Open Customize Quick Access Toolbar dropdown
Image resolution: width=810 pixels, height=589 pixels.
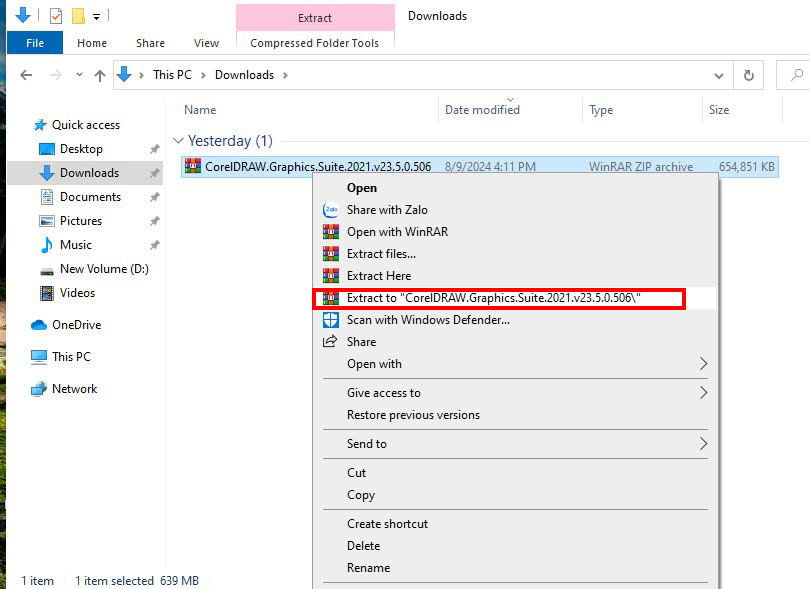tap(96, 17)
